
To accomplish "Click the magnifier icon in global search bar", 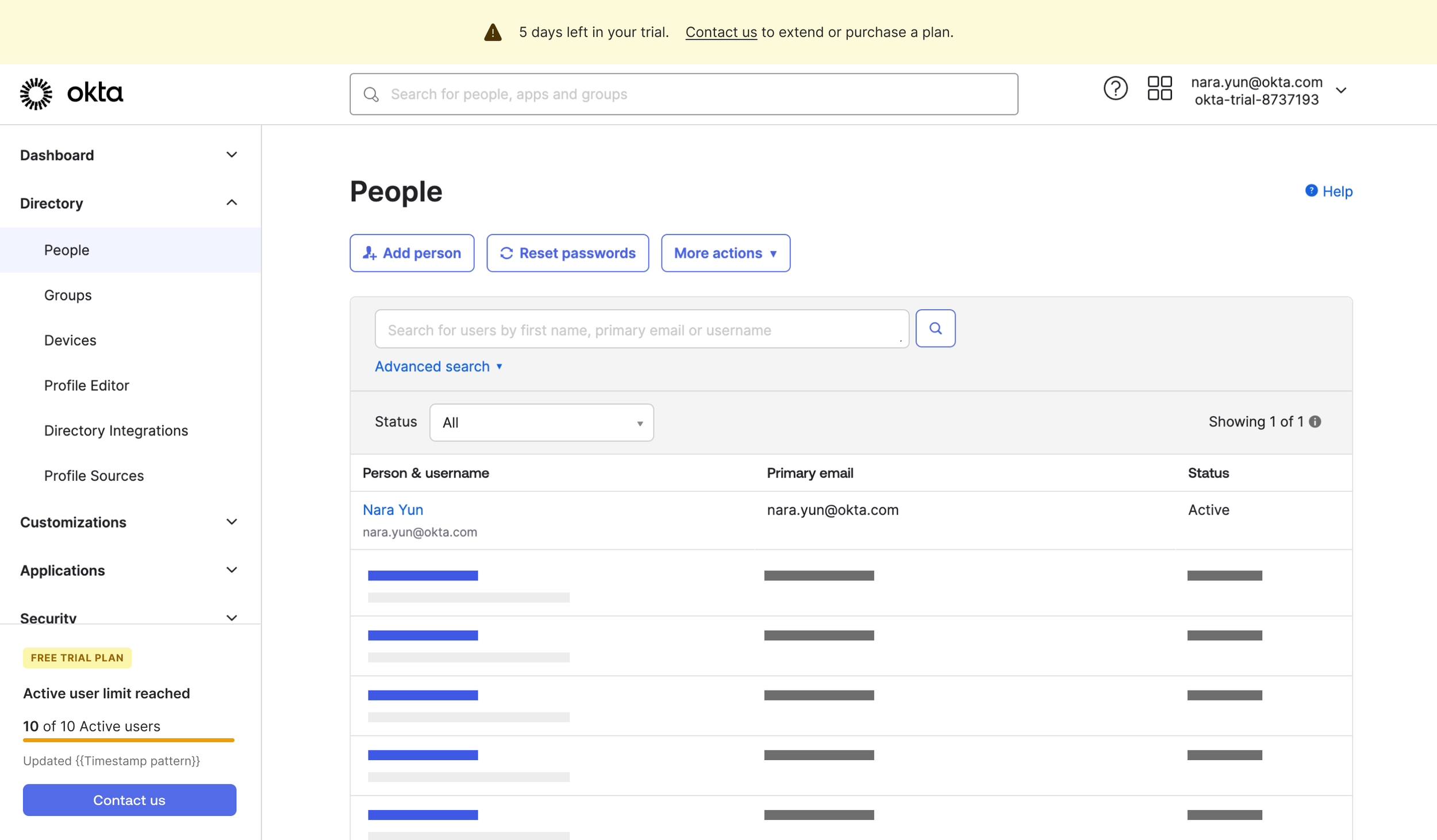I will click(371, 94).
